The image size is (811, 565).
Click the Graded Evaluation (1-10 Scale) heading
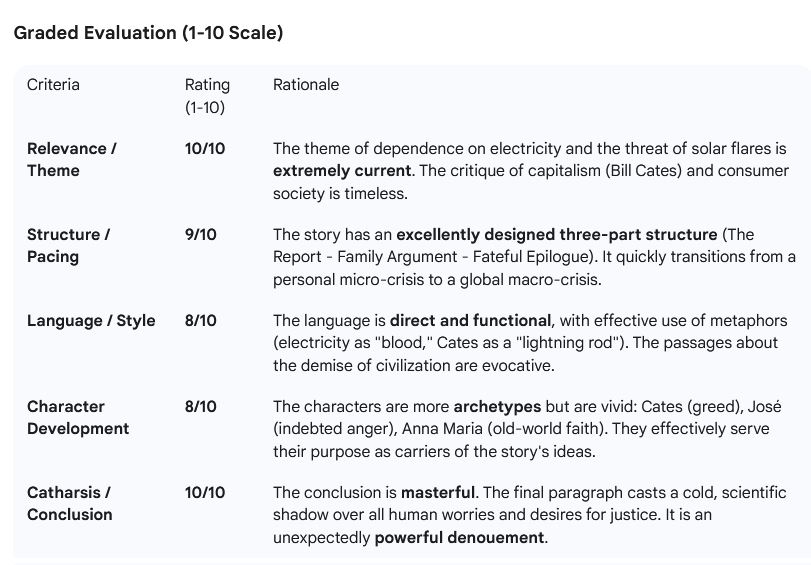click(x=149, y=33)
